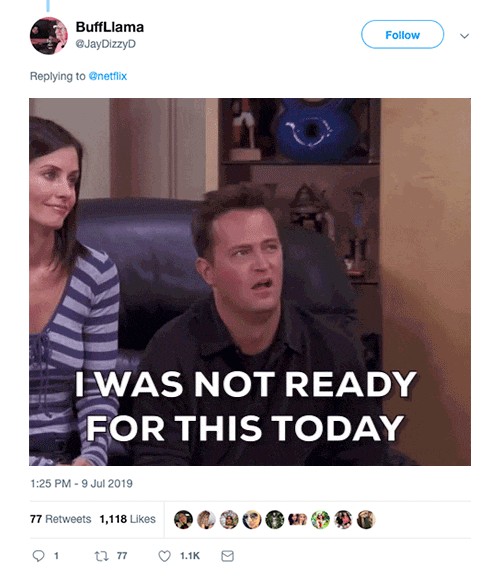500x576 pixels.
Task: Click the reply count number 1
Action: tap(56, 556)
